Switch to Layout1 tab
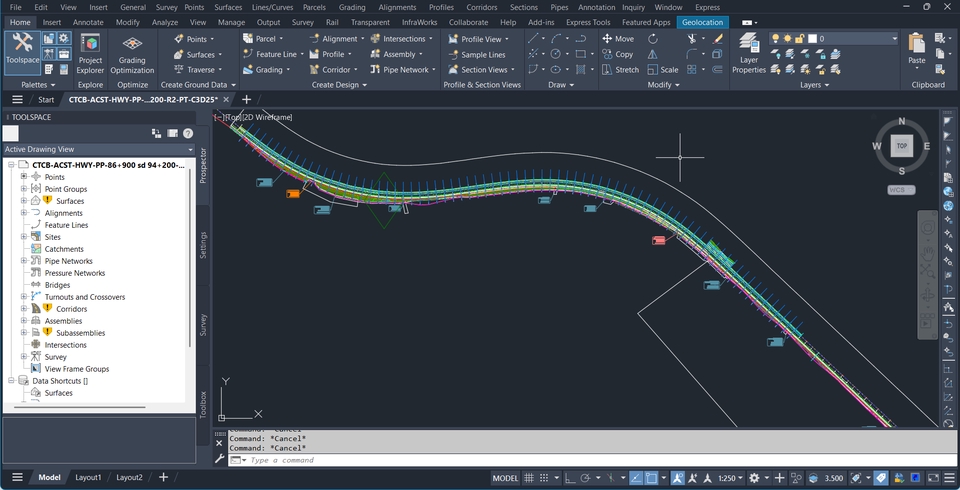Image resolution: width=960 pixels, height=490 pixels. point(88,478)
